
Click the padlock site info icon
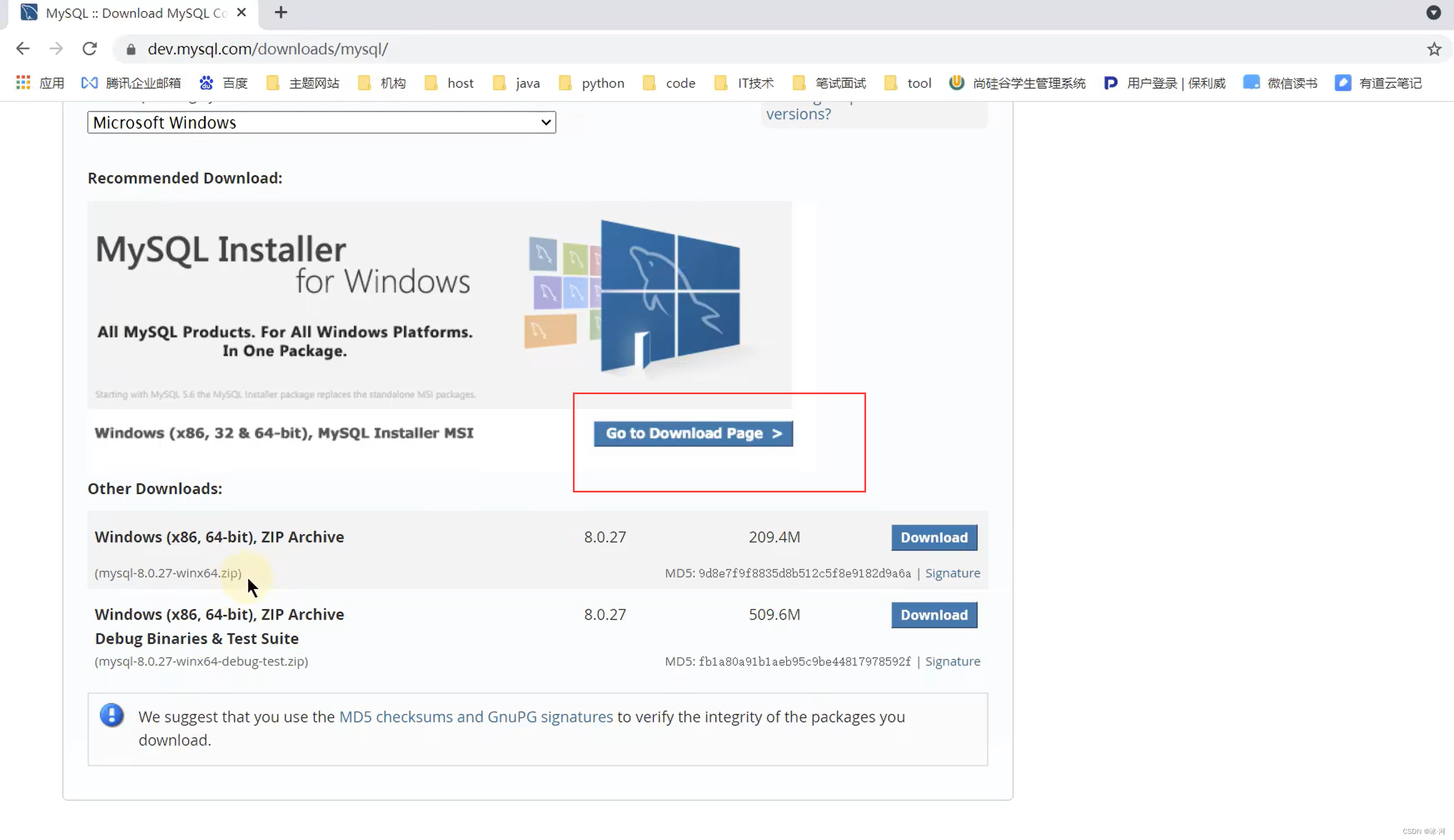point(131,49)
